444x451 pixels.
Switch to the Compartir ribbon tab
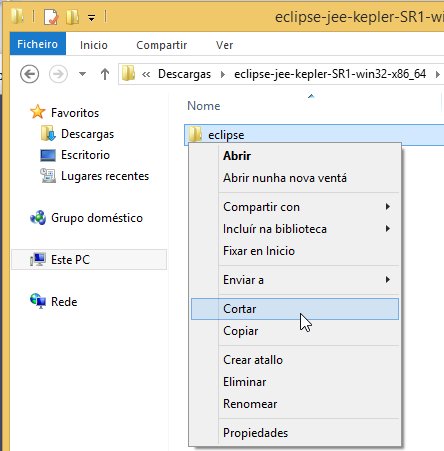pos(162,45)
